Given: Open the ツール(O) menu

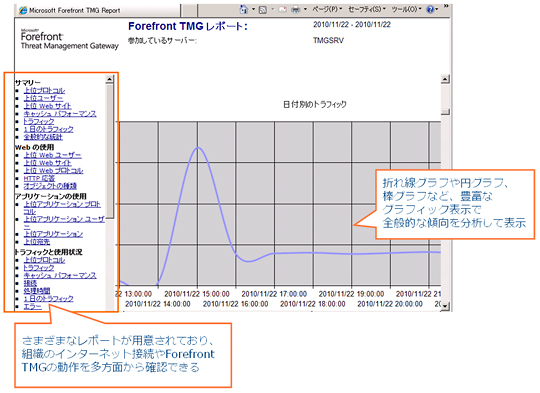Looking at the screenshot, I should (406, 9).
